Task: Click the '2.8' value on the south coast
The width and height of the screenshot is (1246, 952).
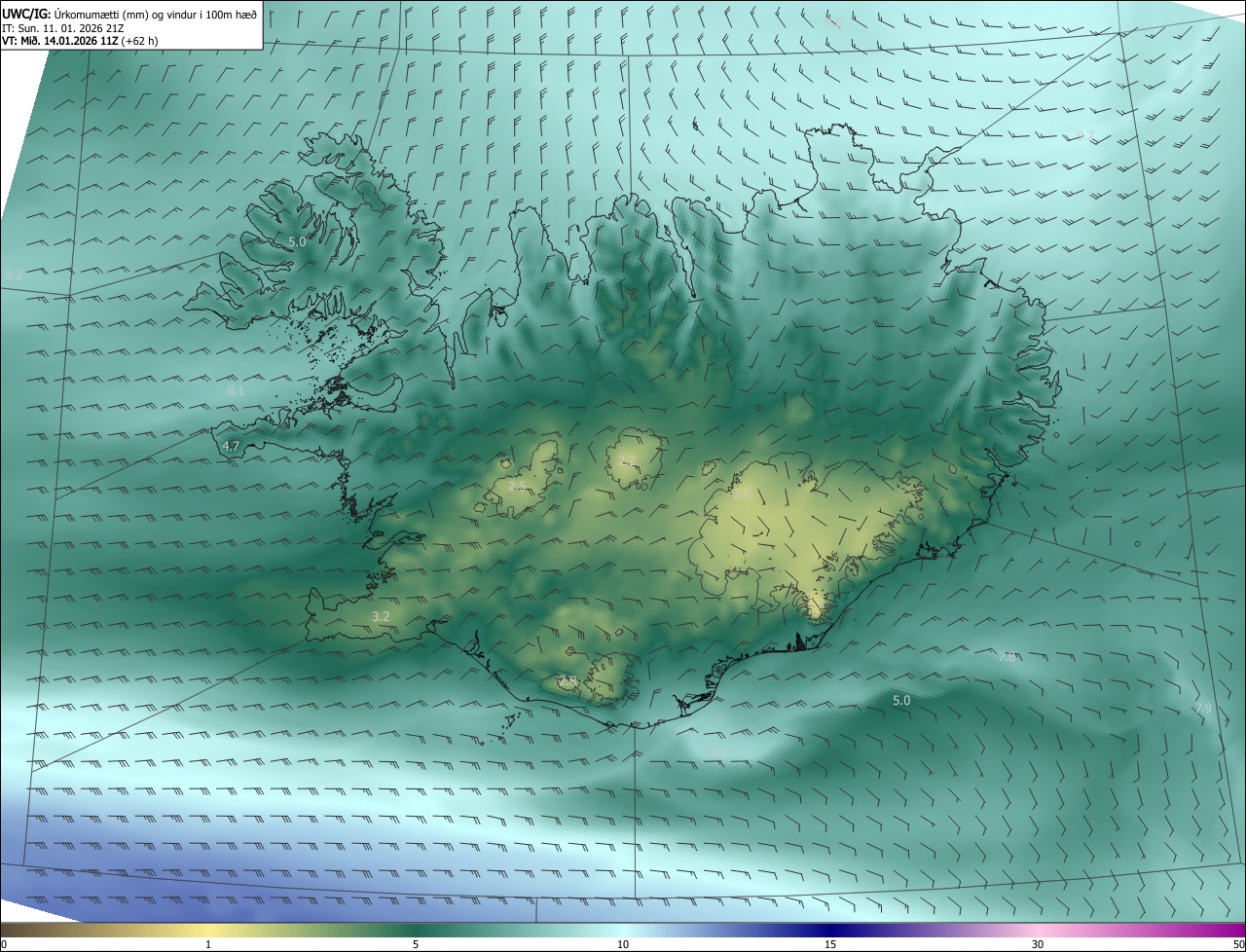Action: pos(568,680)
